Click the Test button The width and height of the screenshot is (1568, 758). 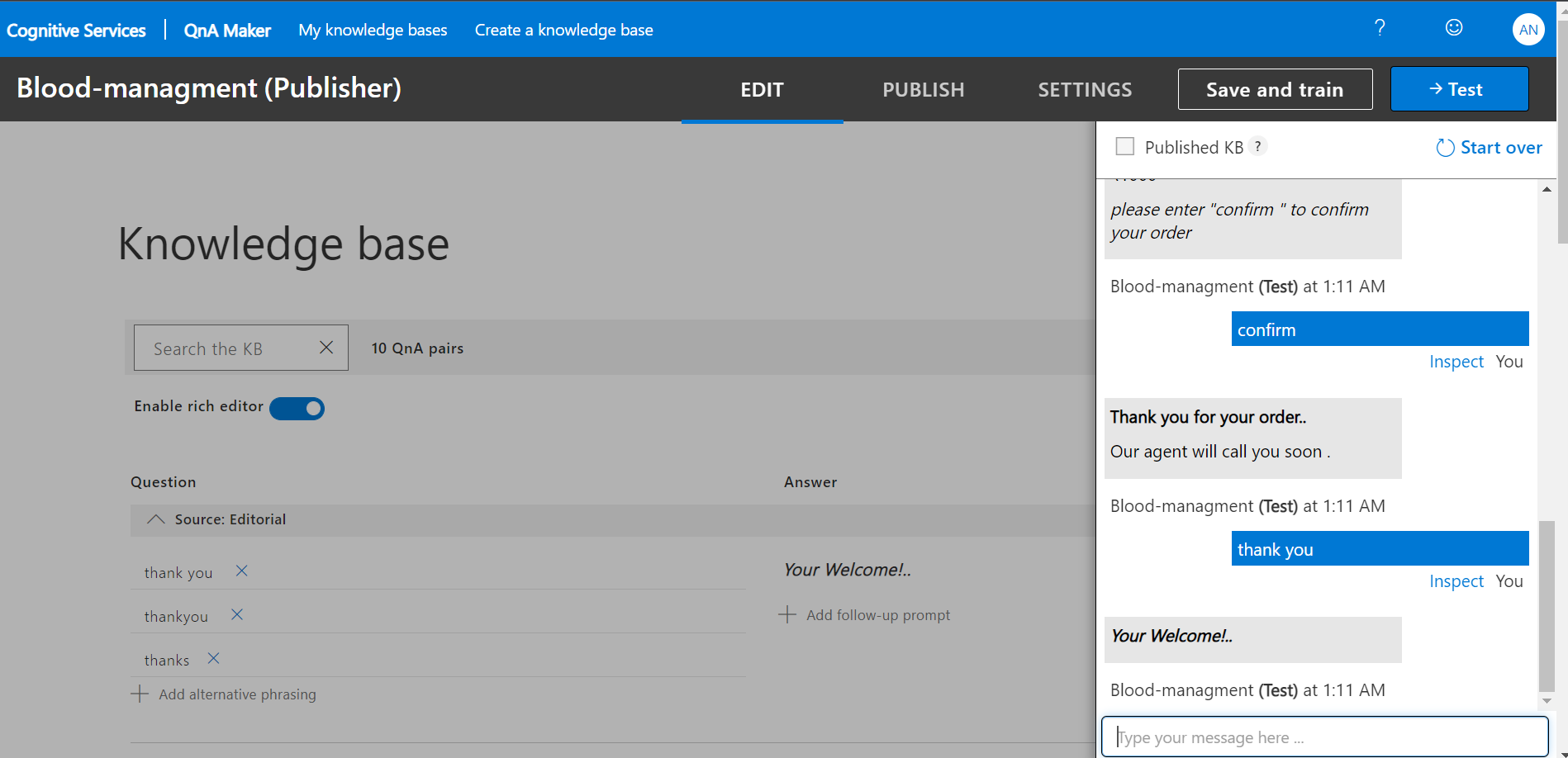1459,89
